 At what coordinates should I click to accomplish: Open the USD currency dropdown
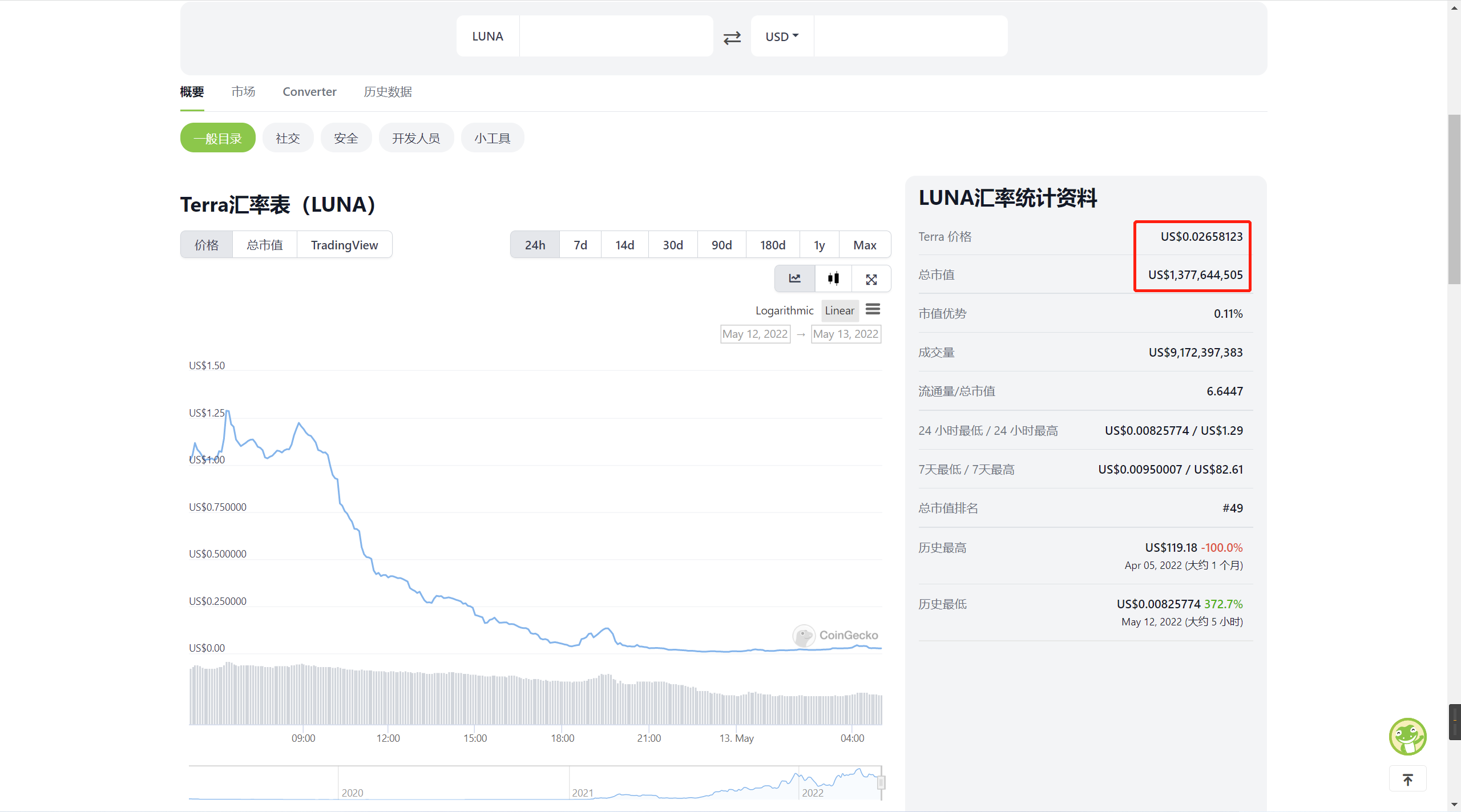(x=782, y=36)
